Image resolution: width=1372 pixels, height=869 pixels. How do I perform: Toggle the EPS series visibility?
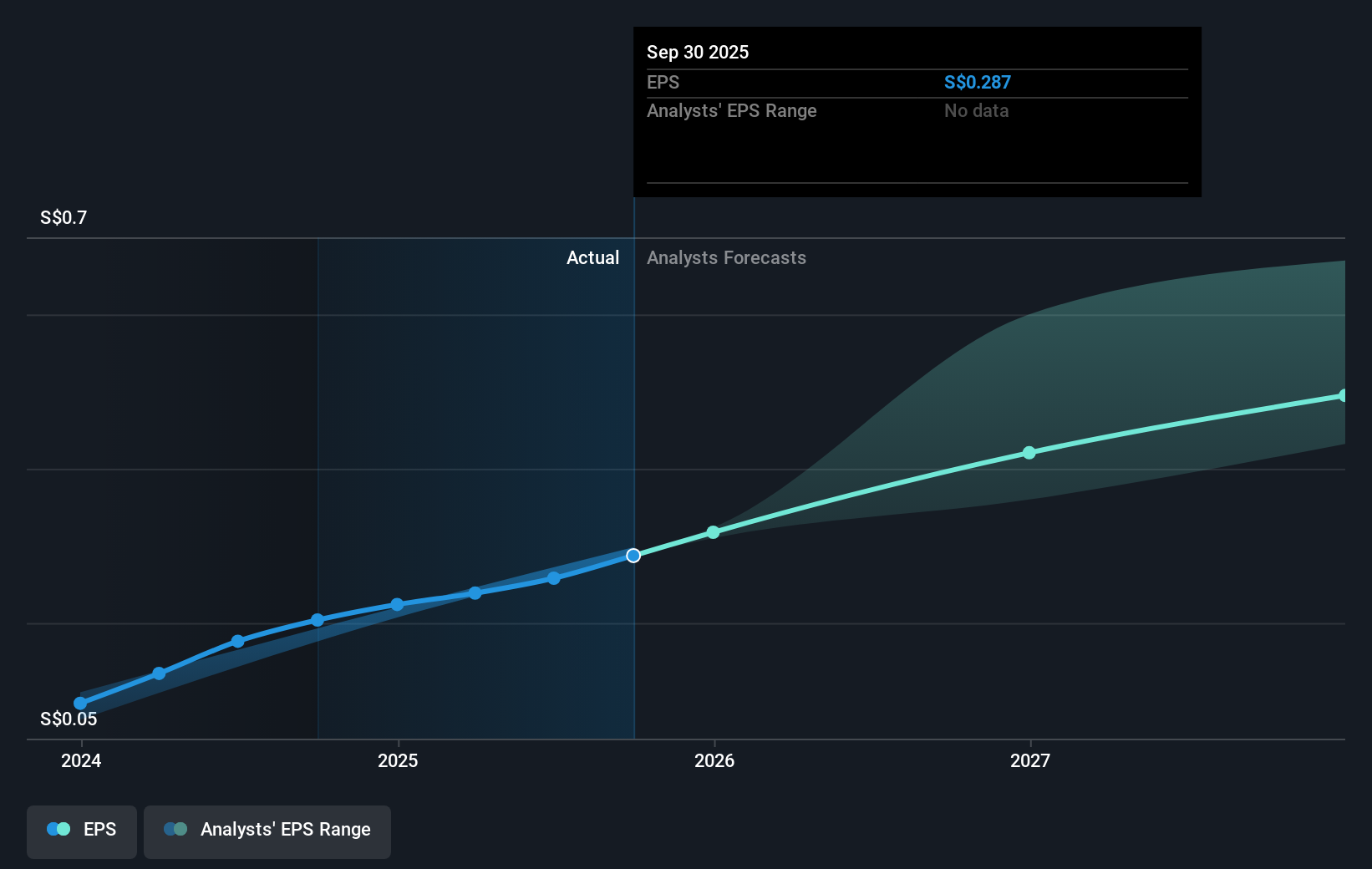coord(81,830)
